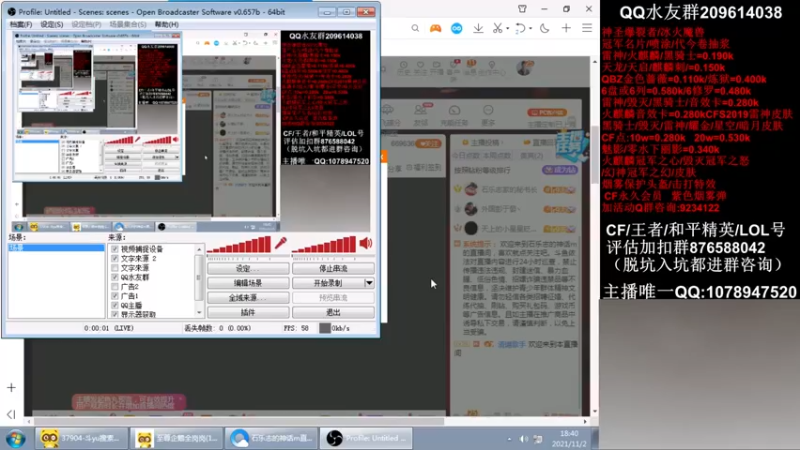Click the blue infinity extension icon
This screenshot has width=800, height=450.
coord(457,29)
